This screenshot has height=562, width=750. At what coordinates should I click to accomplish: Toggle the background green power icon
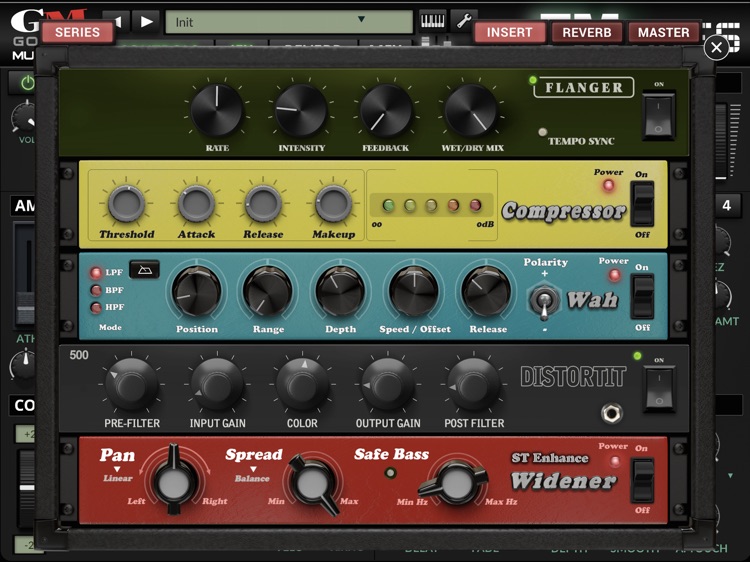point(27,83)
